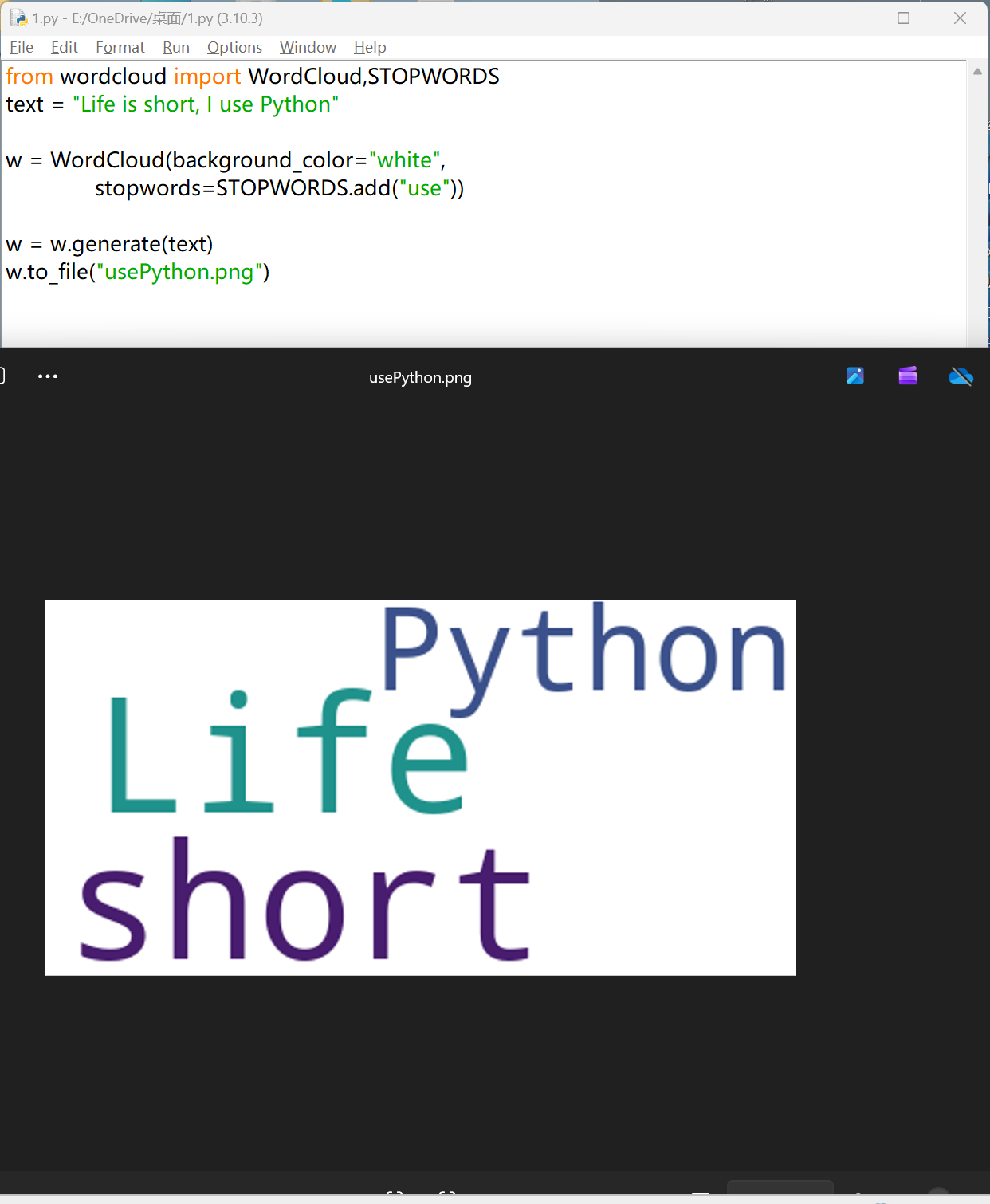The image size is (990, 1204).
Task: Click the Python file icon in title bar
Action: pyautogui.click(x=18, y=18)
